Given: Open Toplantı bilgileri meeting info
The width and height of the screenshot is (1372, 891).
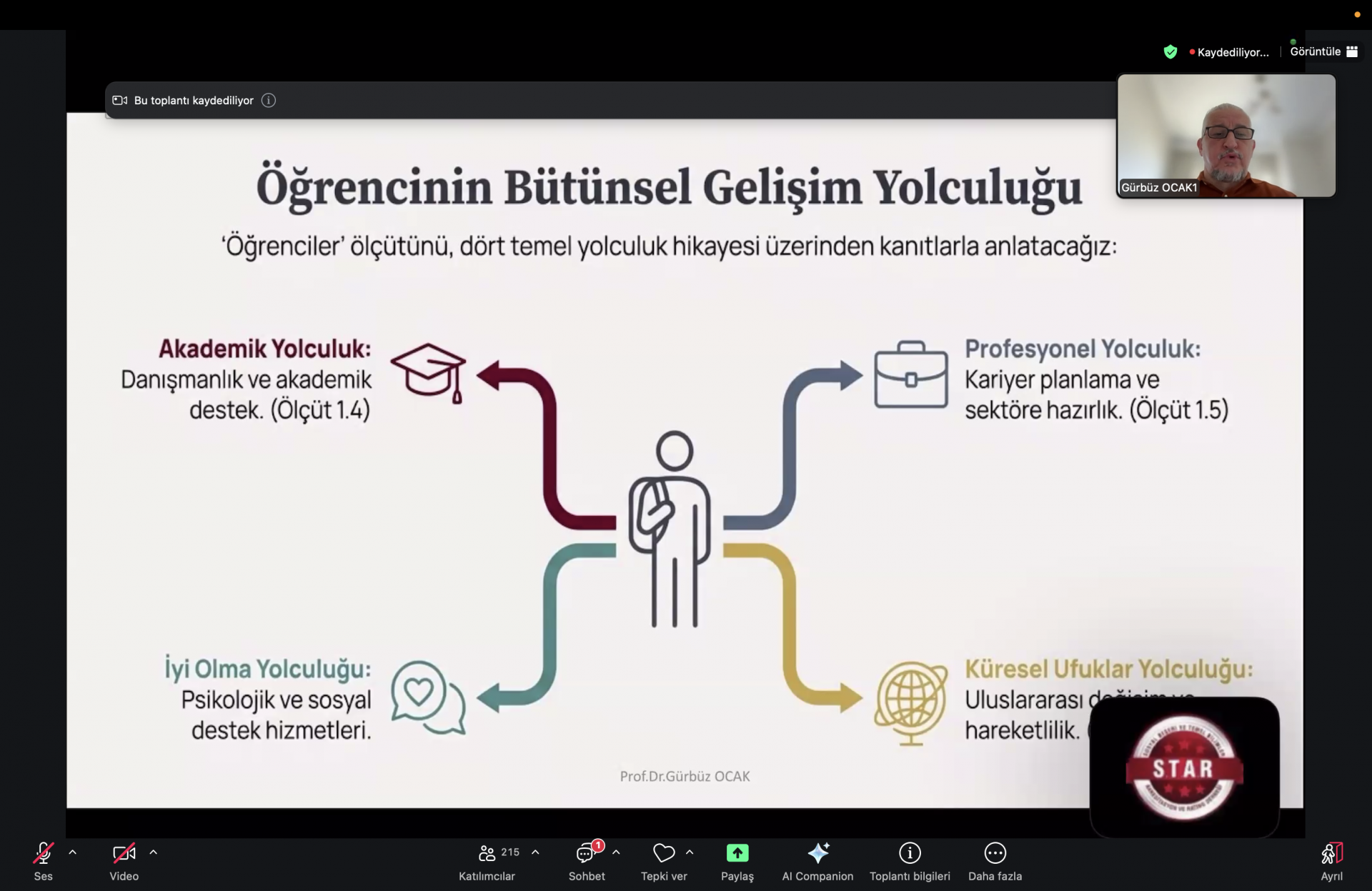Looking at the screenshot, I should coord(910,853).
